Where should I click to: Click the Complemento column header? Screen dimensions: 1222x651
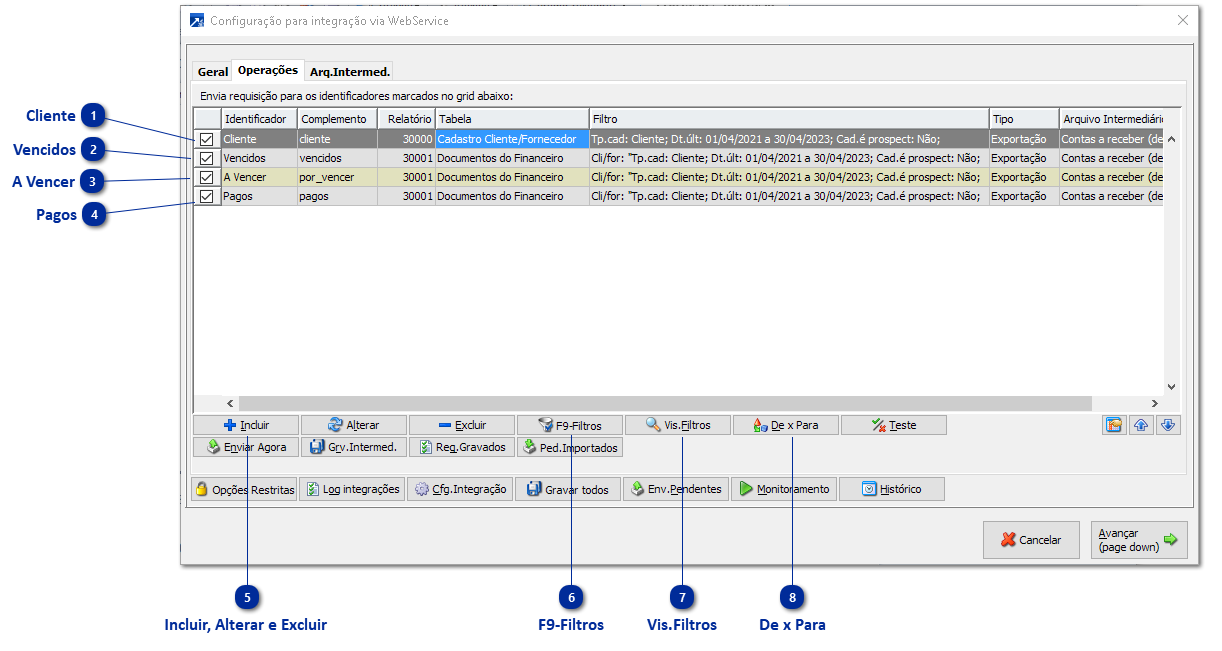(x=337, y=119)
